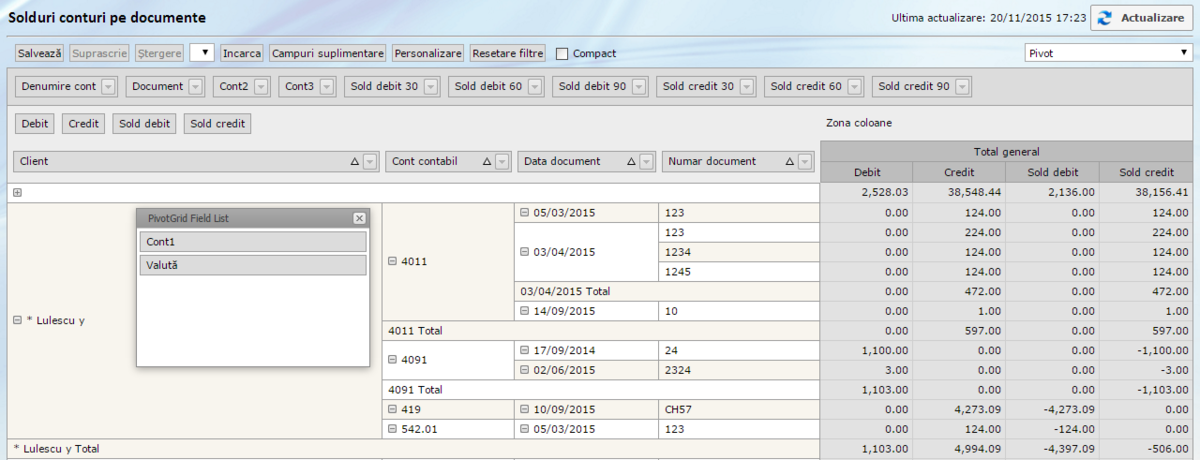Close the PivotGrid Field List popup
Image resolution: width=1200 pixels, height=460 pixels.
tap(359, 218)
